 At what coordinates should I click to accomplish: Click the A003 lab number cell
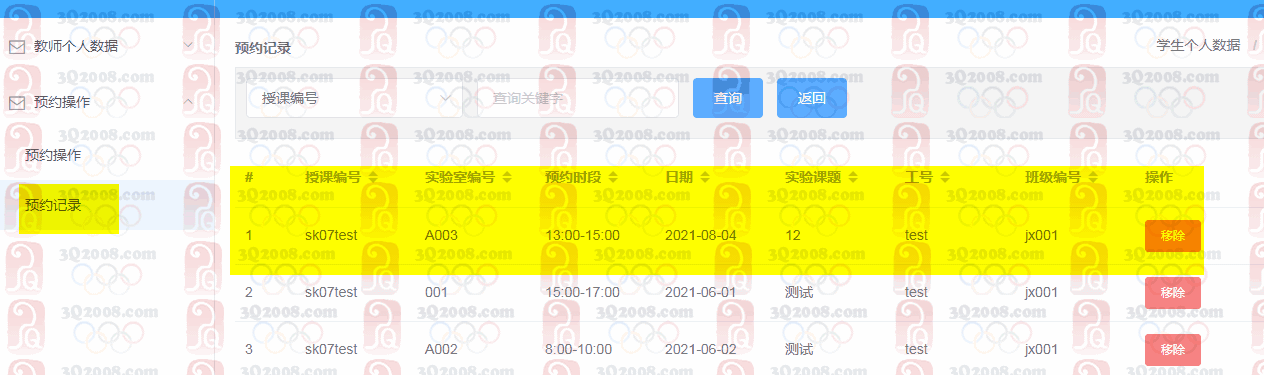(441, 235)
